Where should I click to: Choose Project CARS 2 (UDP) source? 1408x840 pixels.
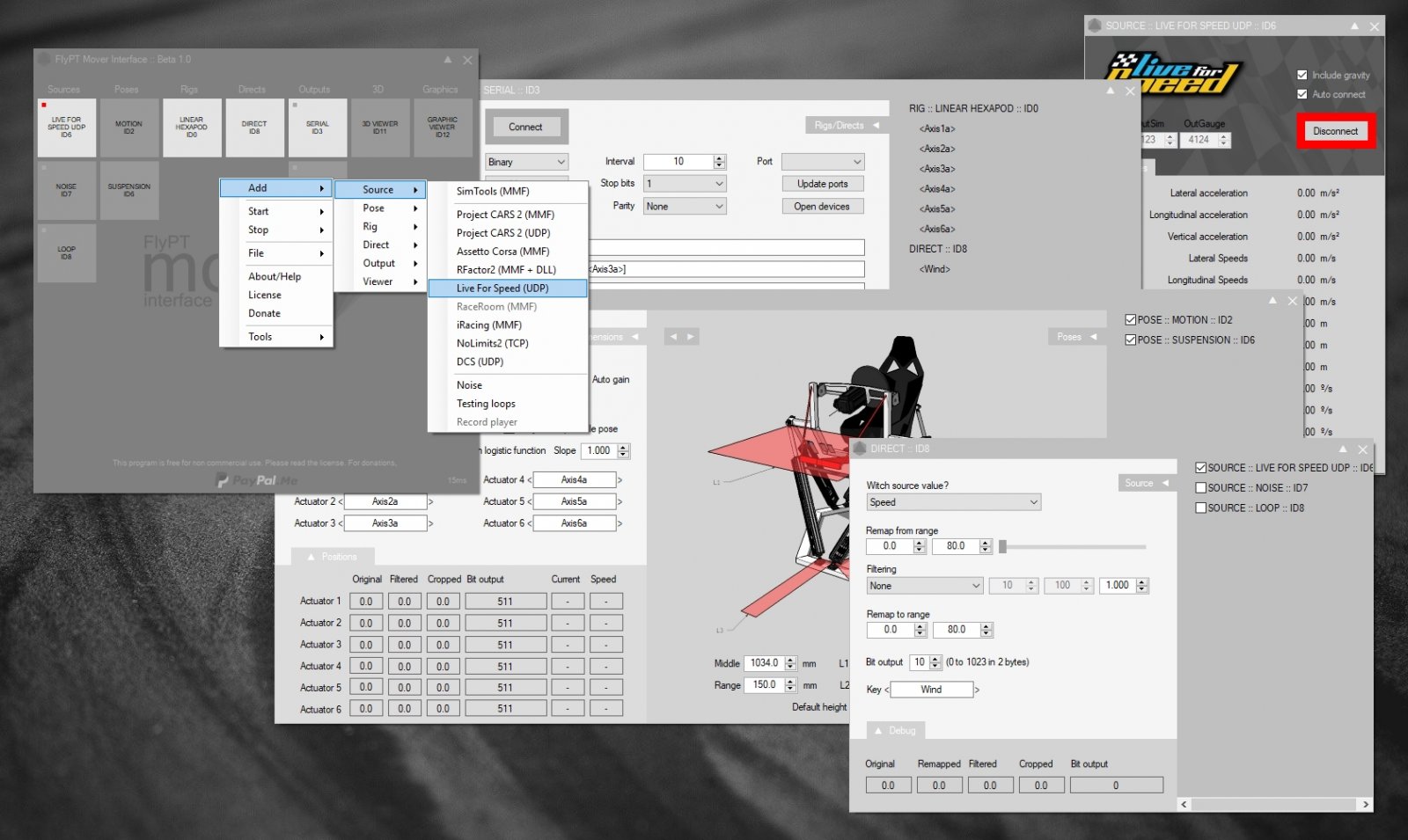tap(508, 233)
